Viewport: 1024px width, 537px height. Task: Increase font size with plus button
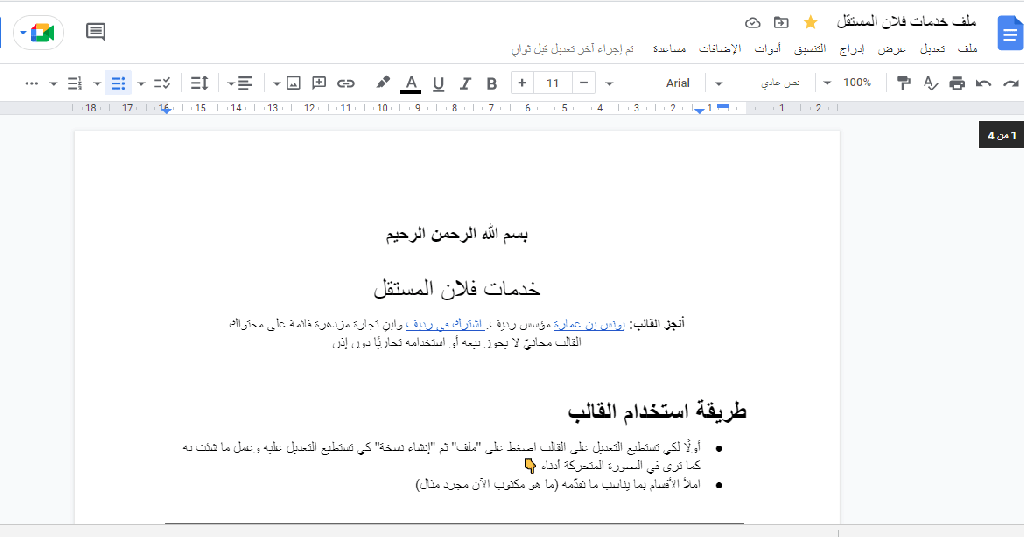(x=522, y=83)
